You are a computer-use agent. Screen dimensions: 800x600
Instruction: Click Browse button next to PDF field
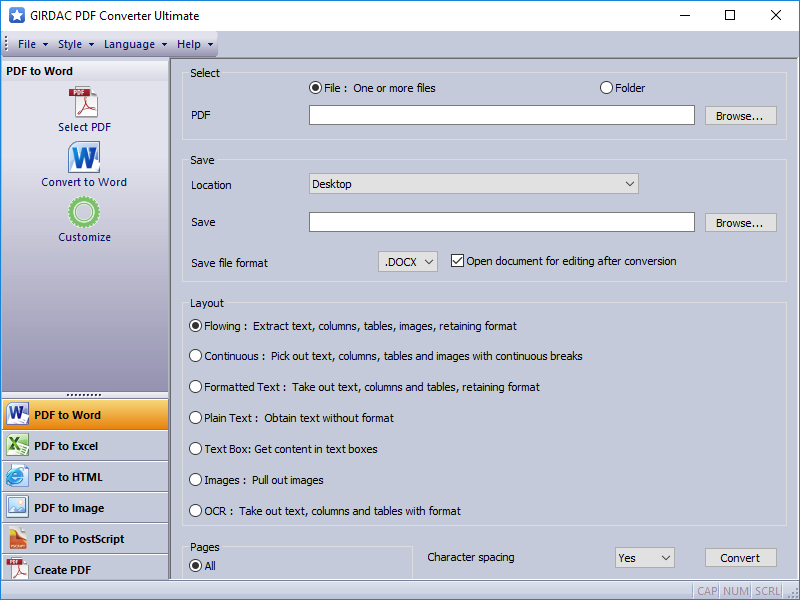tap(741, 116)
